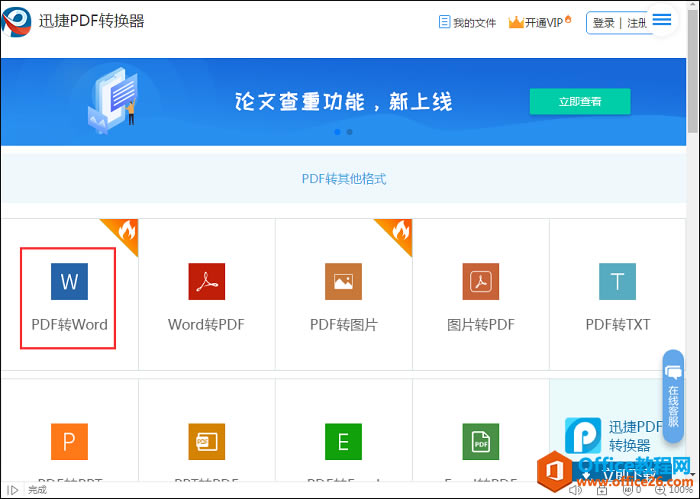Viewport: 700px width, 499px height.
Task: Click the 图片转PDF icon
Action: tap(481, 281)
